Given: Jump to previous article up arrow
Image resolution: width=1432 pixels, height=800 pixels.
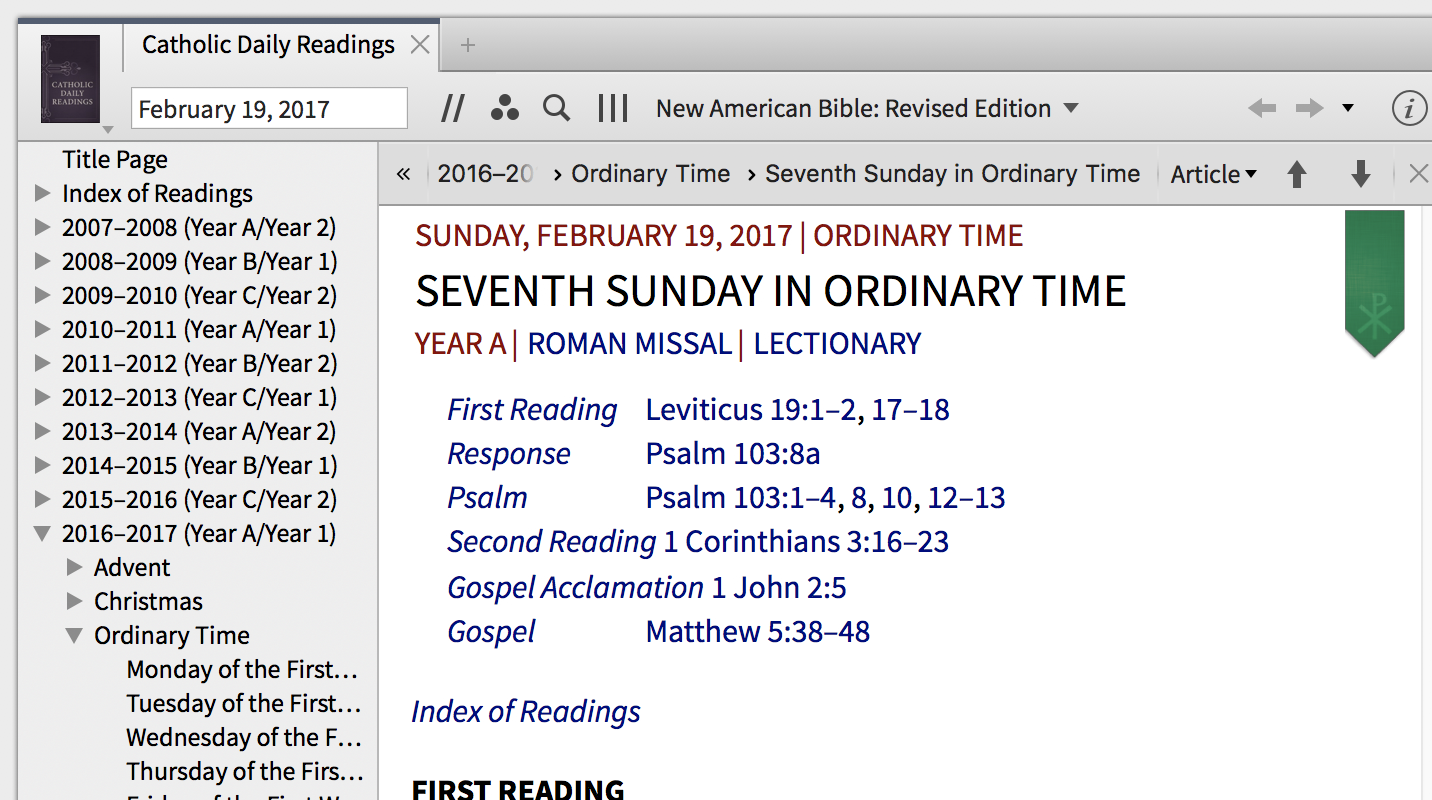Looking at the screenshot, I should click(1297, 174).
